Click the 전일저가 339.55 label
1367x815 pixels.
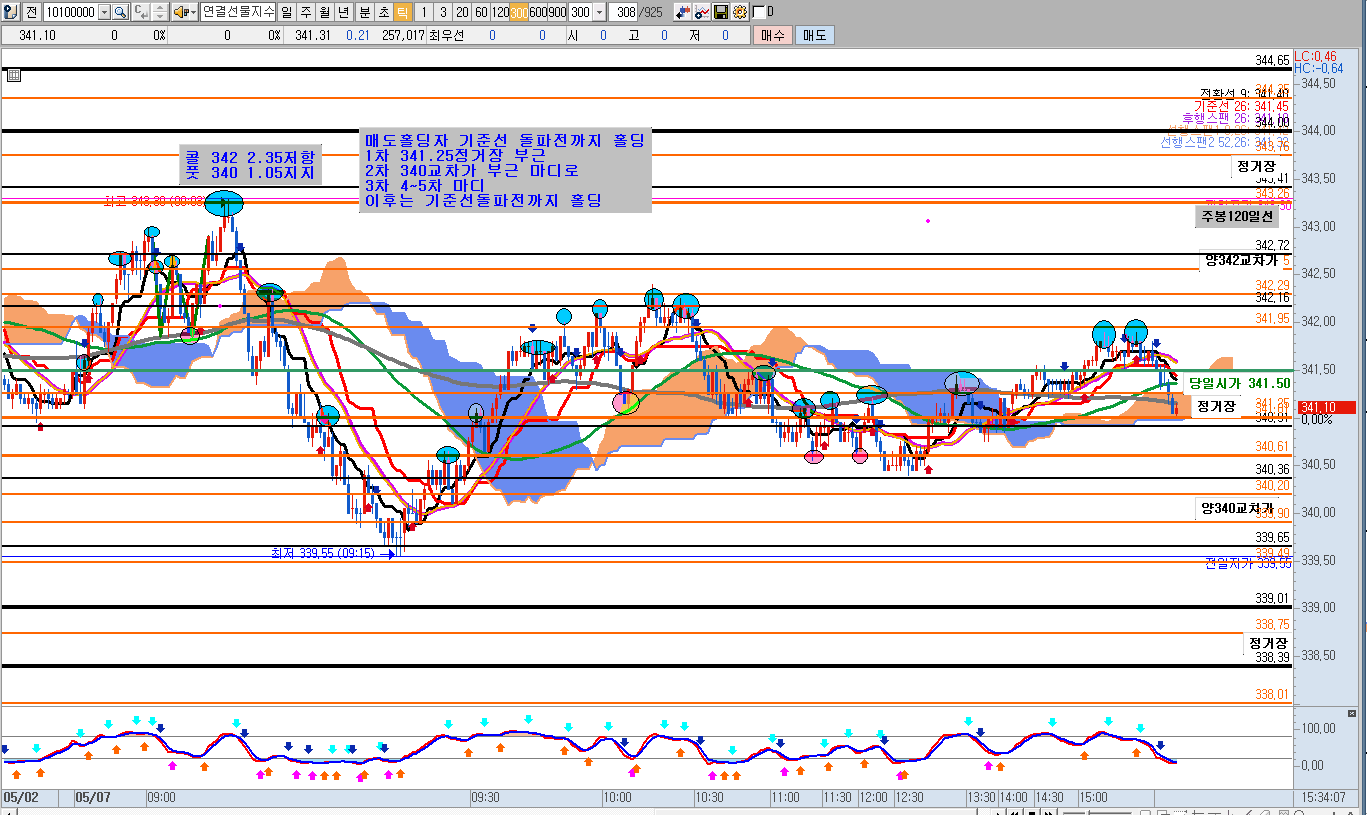click(1248, 563)
